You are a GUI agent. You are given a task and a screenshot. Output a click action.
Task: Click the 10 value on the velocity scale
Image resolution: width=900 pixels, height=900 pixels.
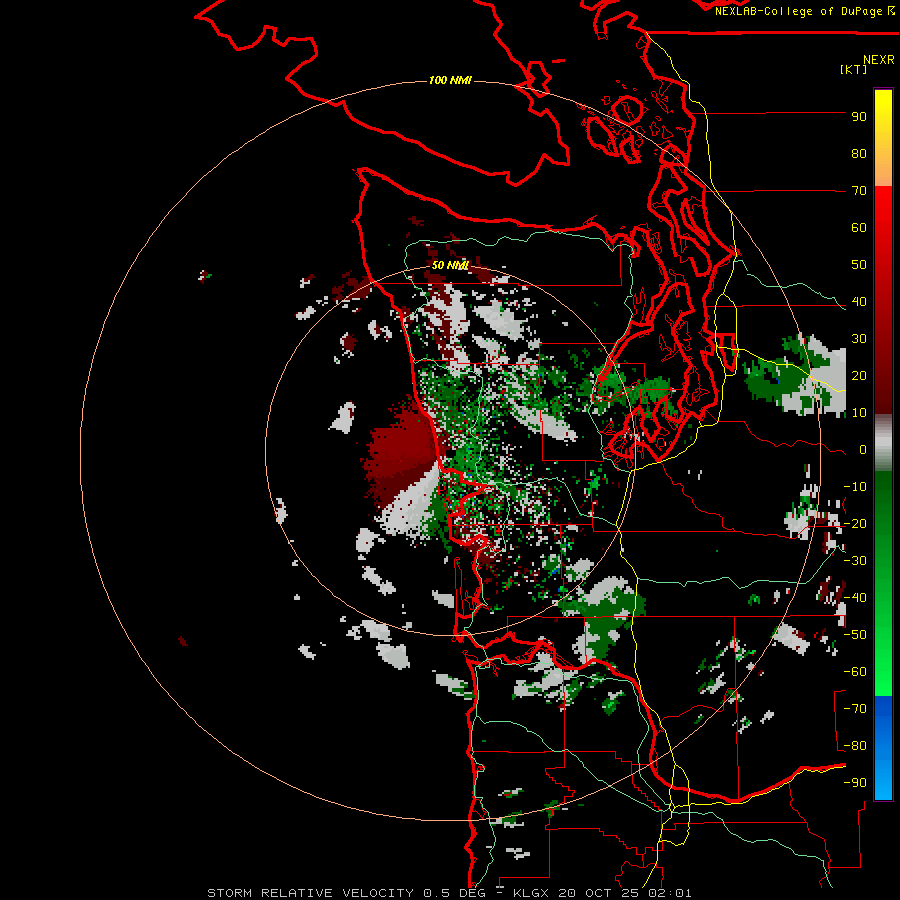859,413
